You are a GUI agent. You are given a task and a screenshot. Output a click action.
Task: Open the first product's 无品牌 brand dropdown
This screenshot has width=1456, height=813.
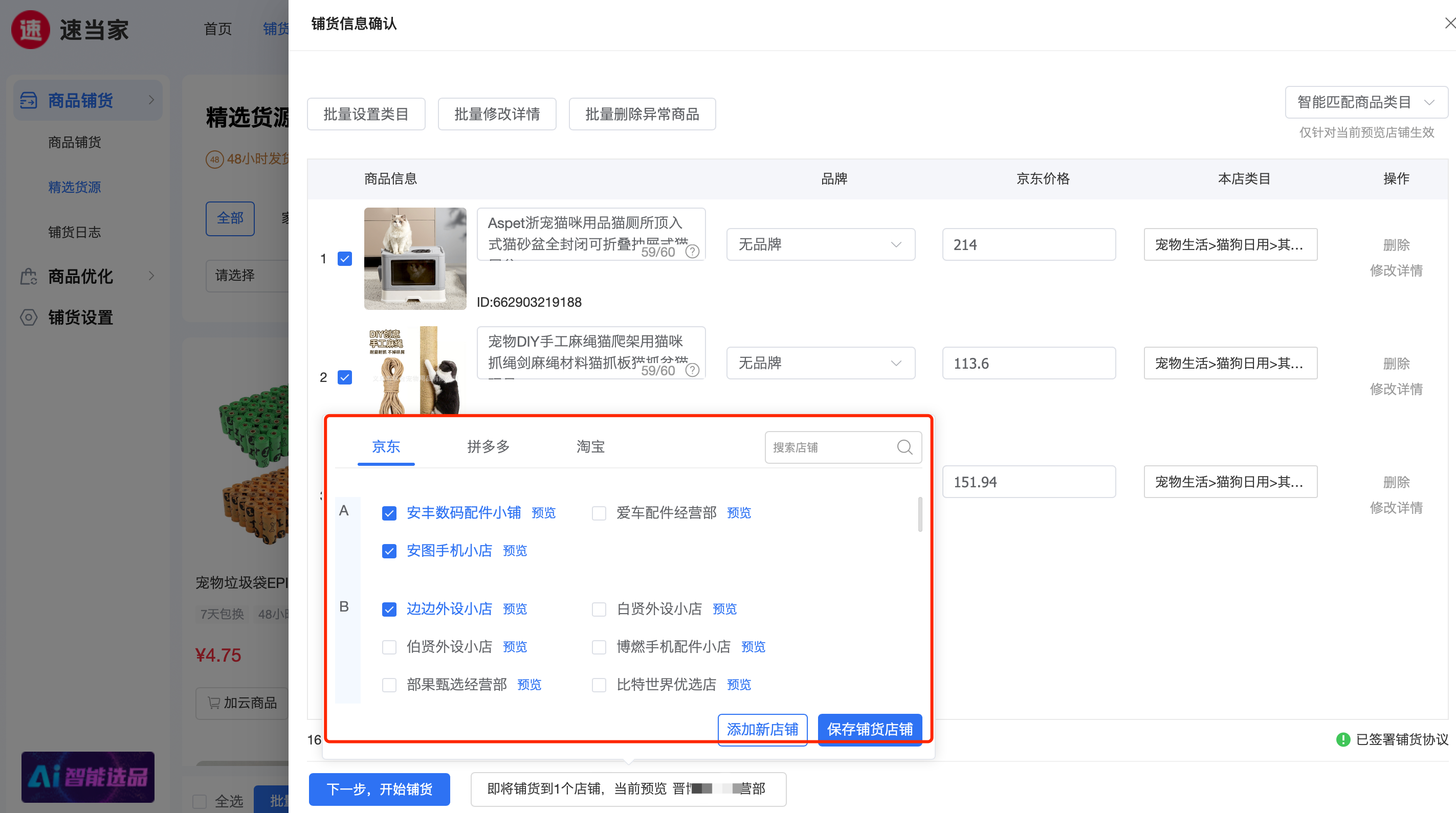coord(820,244)
